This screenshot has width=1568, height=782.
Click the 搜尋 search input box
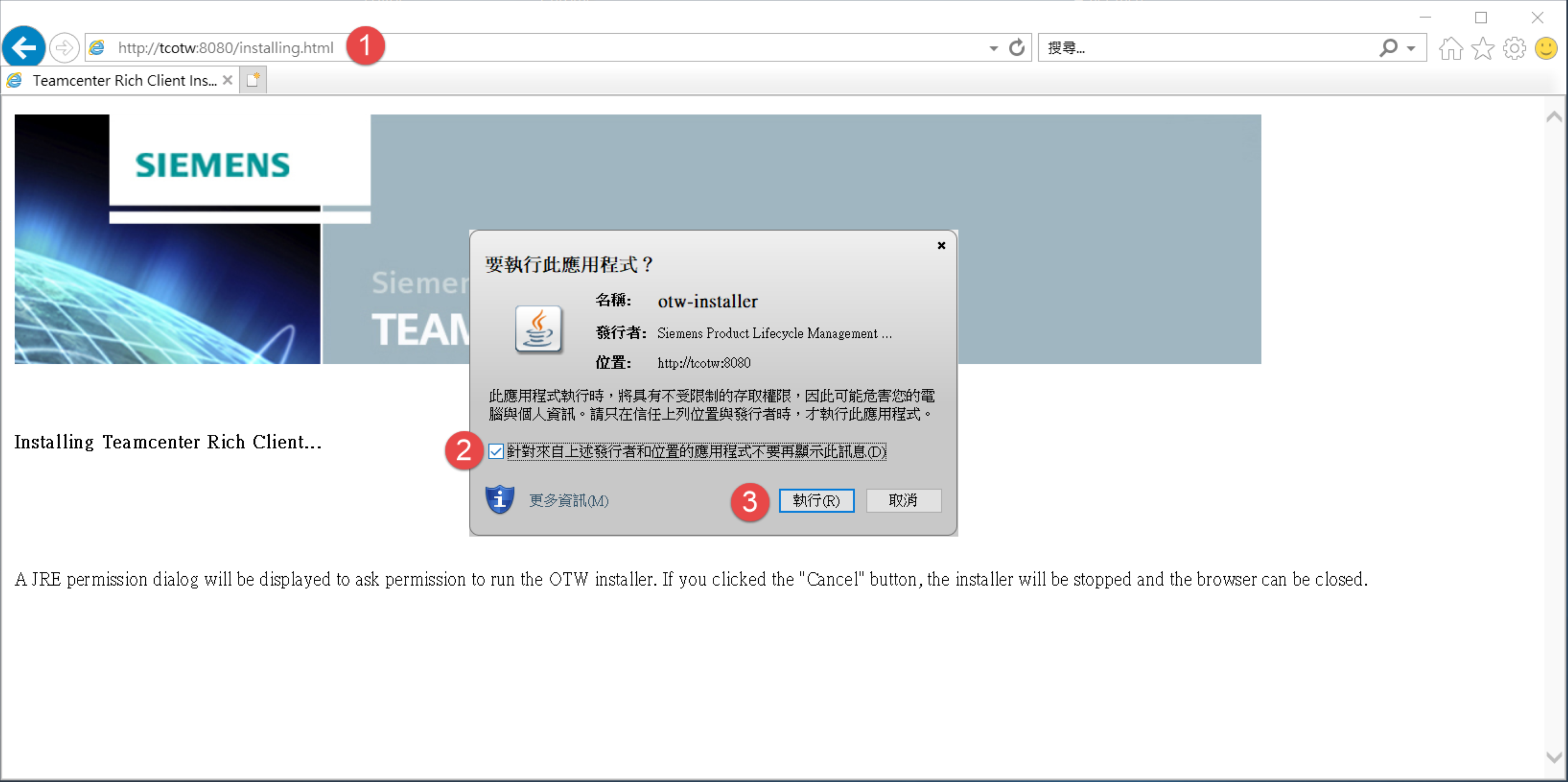1205,48
